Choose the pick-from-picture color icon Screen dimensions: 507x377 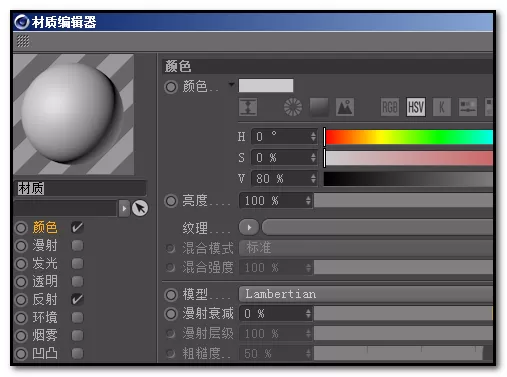point(345,107)
